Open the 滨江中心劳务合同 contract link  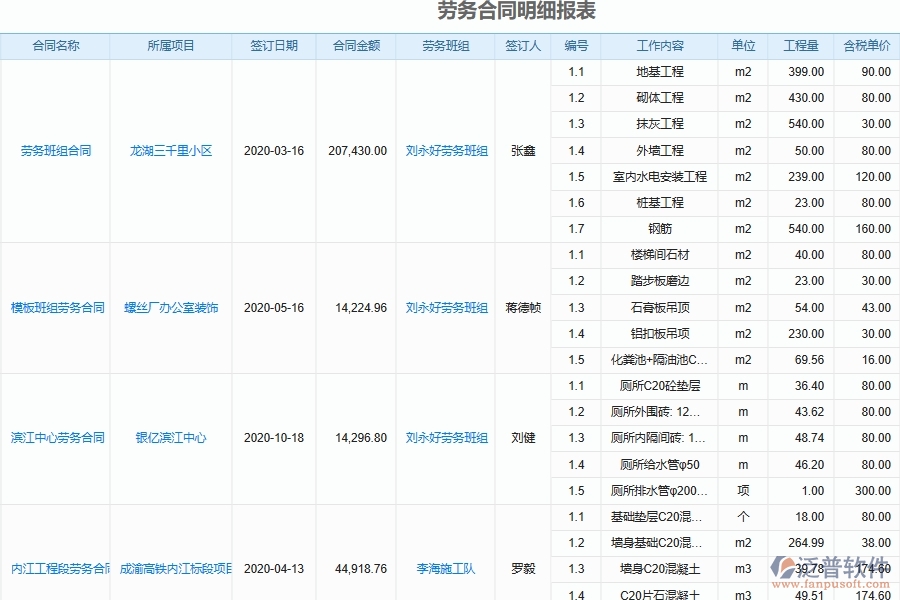[x=55, y=437]
